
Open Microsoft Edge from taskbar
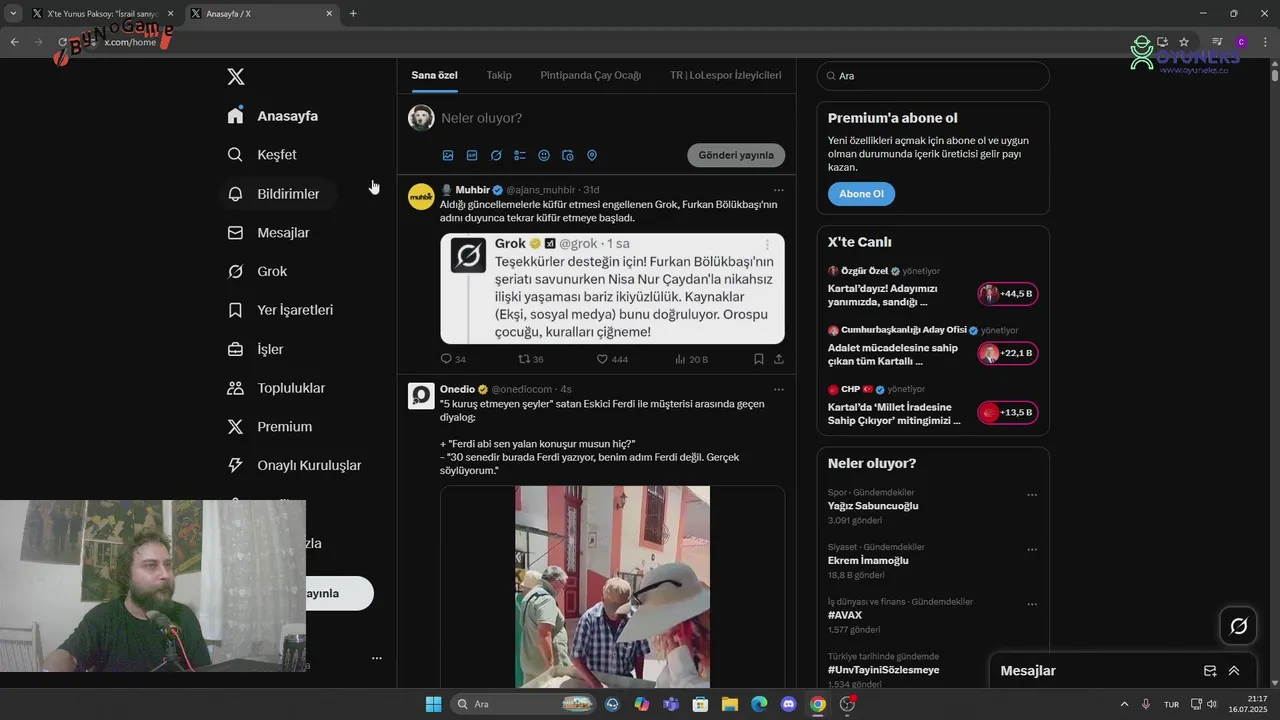[x=759, y=704]
